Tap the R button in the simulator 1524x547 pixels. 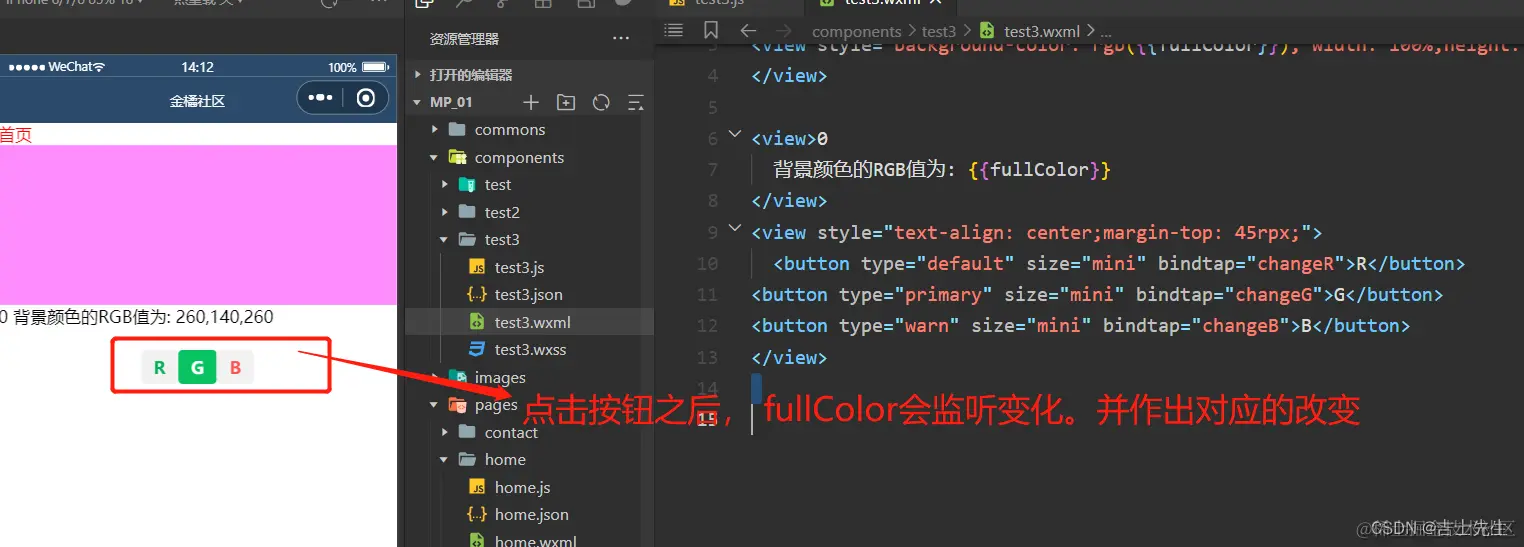159,368
